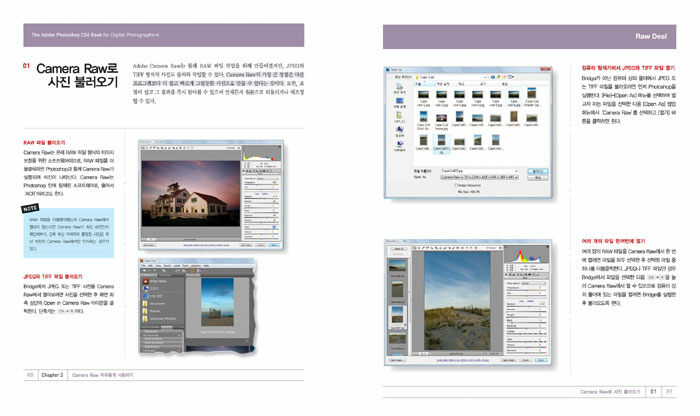The image size is (700, 416).
Task: Select fourth filmstrip thumbnail in Camera Raw
Action: click(397, 338)
